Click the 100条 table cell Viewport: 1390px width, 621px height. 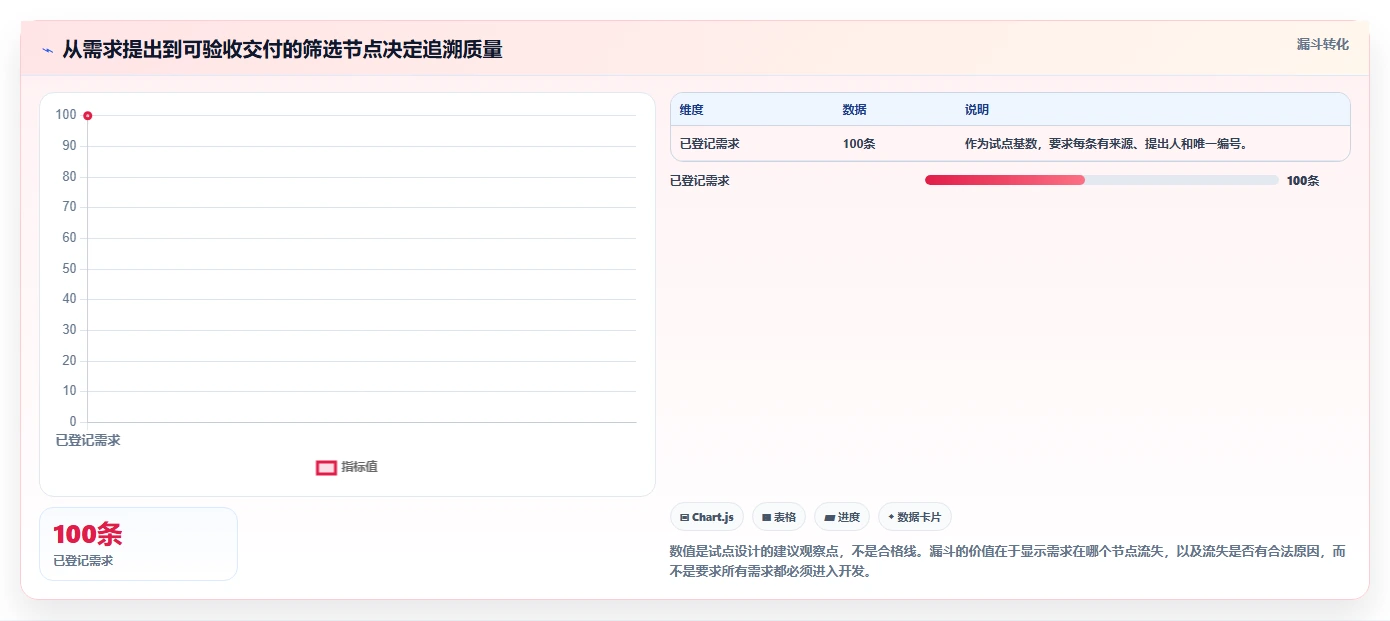pos(859,144)
